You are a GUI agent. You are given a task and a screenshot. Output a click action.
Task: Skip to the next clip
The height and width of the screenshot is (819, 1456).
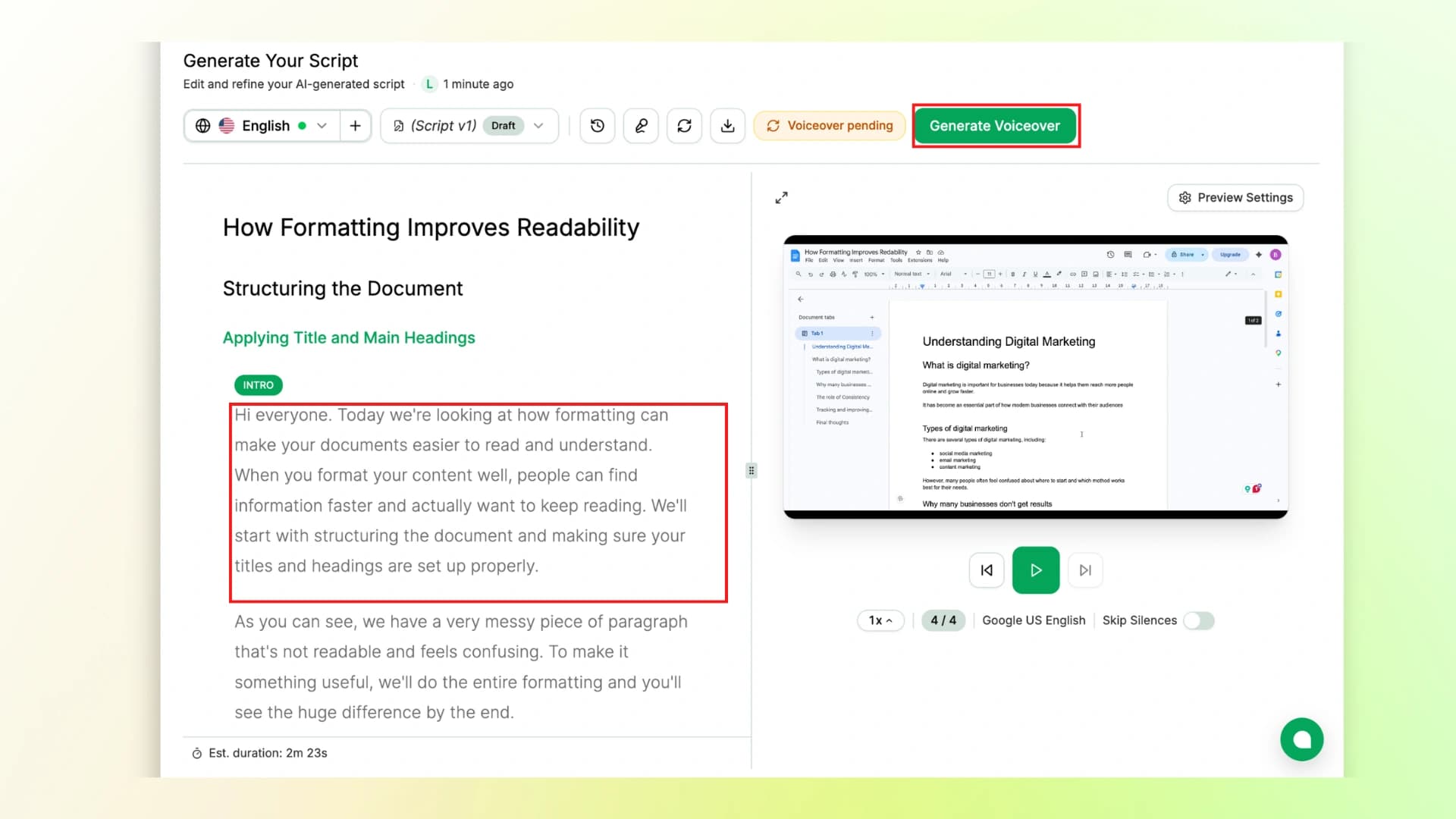coord(1085,570)
